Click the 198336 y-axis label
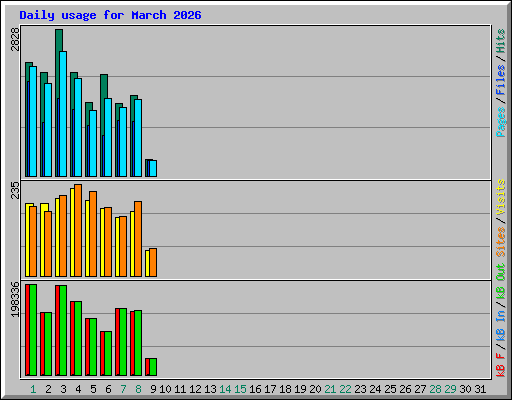The width and height of the screenshot is (512, 400). (15, 299)
